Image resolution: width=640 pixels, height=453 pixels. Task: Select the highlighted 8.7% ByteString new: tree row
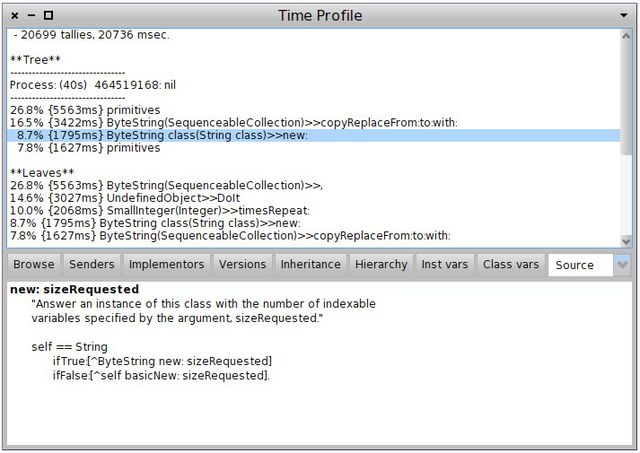(160, 135)
